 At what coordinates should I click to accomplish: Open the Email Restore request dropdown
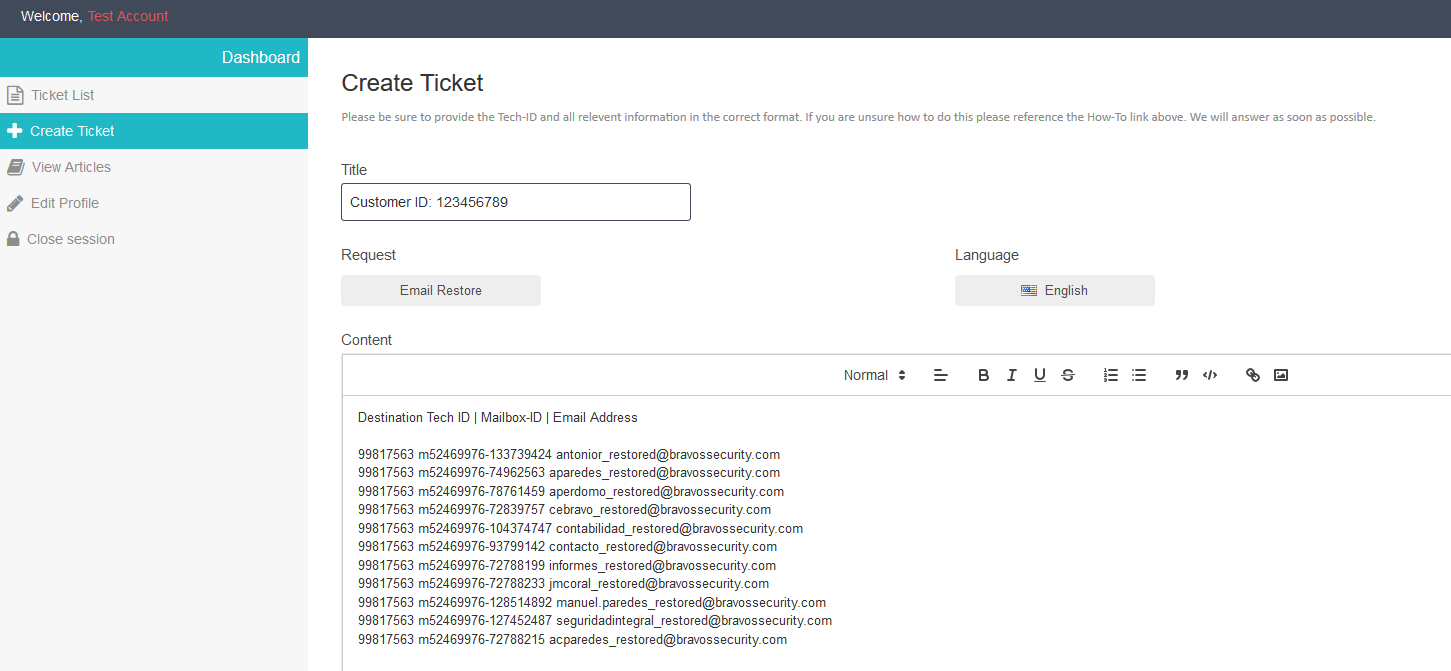click(x=441, y=291)
